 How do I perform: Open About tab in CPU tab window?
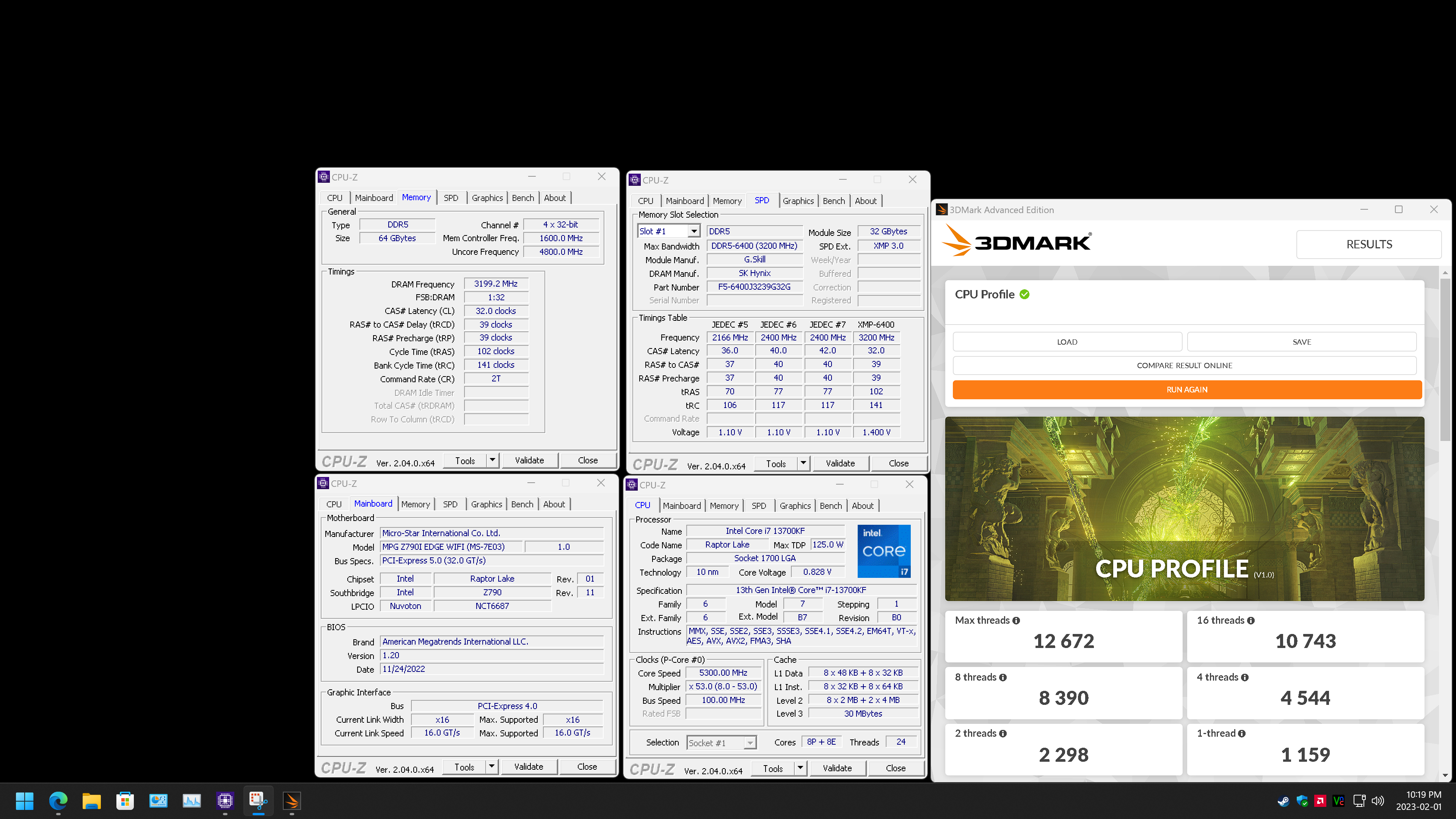(863, 506)
